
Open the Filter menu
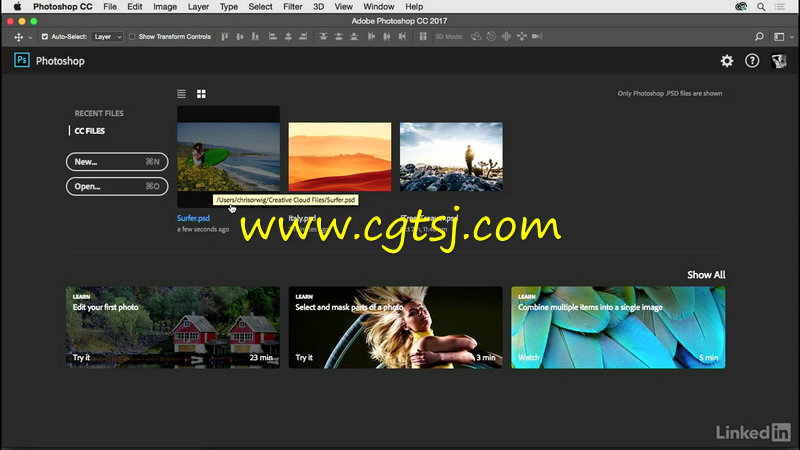pyautogui.click(x=293, y=7)
